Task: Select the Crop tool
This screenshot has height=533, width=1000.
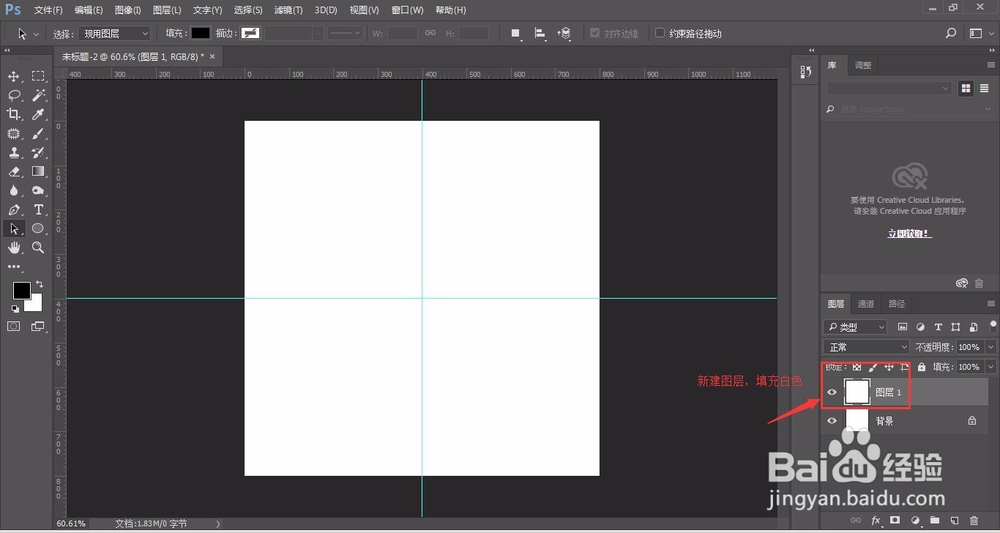Action: [13, 114]
